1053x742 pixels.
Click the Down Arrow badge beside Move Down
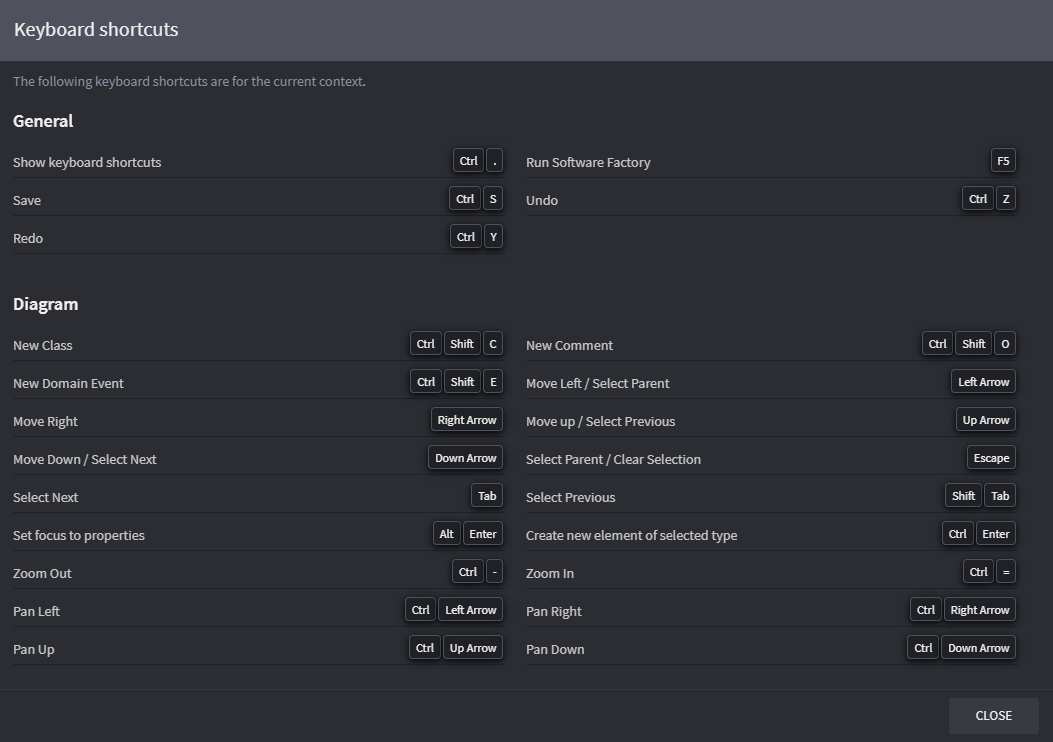(466, 458)
